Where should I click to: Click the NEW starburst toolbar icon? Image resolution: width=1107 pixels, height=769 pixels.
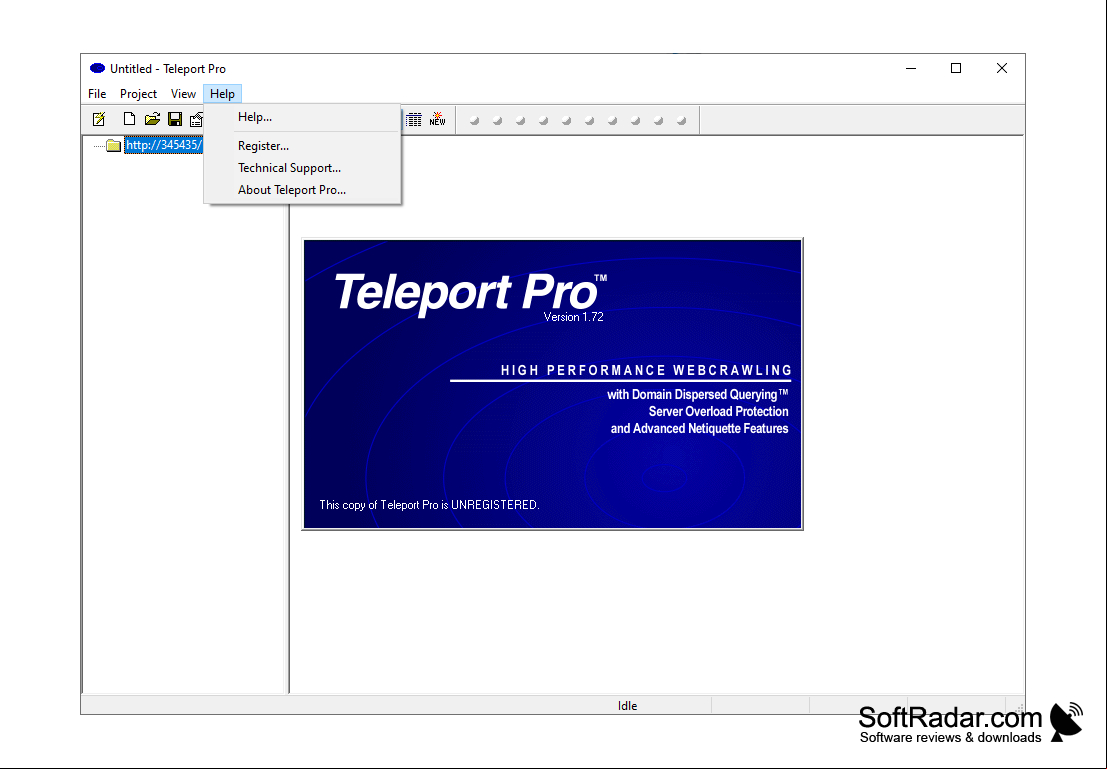pyautogui.click(x=438, y=119)
